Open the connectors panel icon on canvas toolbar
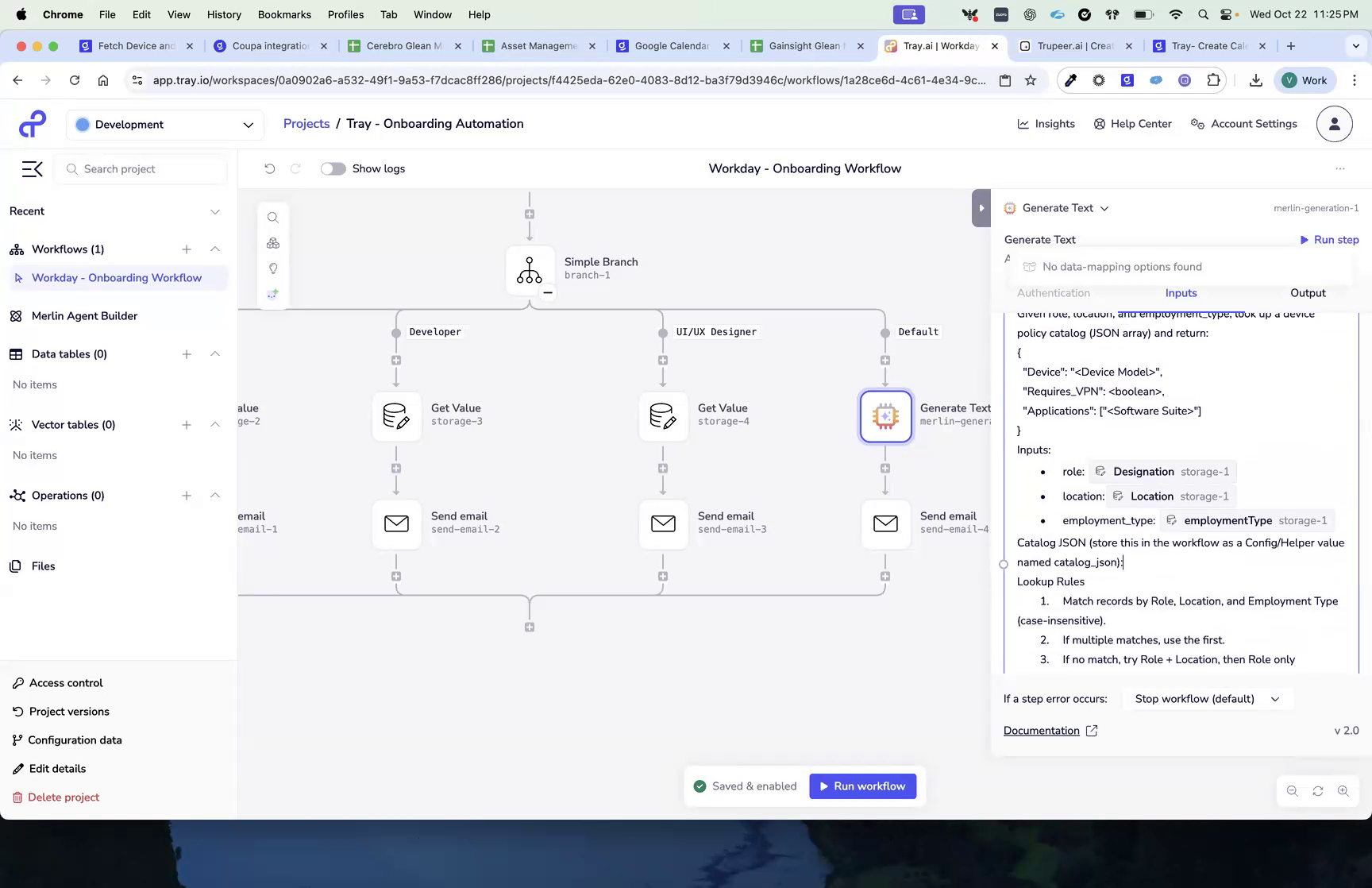This screenshot has width=1372, height=888. pyautogui.click(x=273, y=242)
